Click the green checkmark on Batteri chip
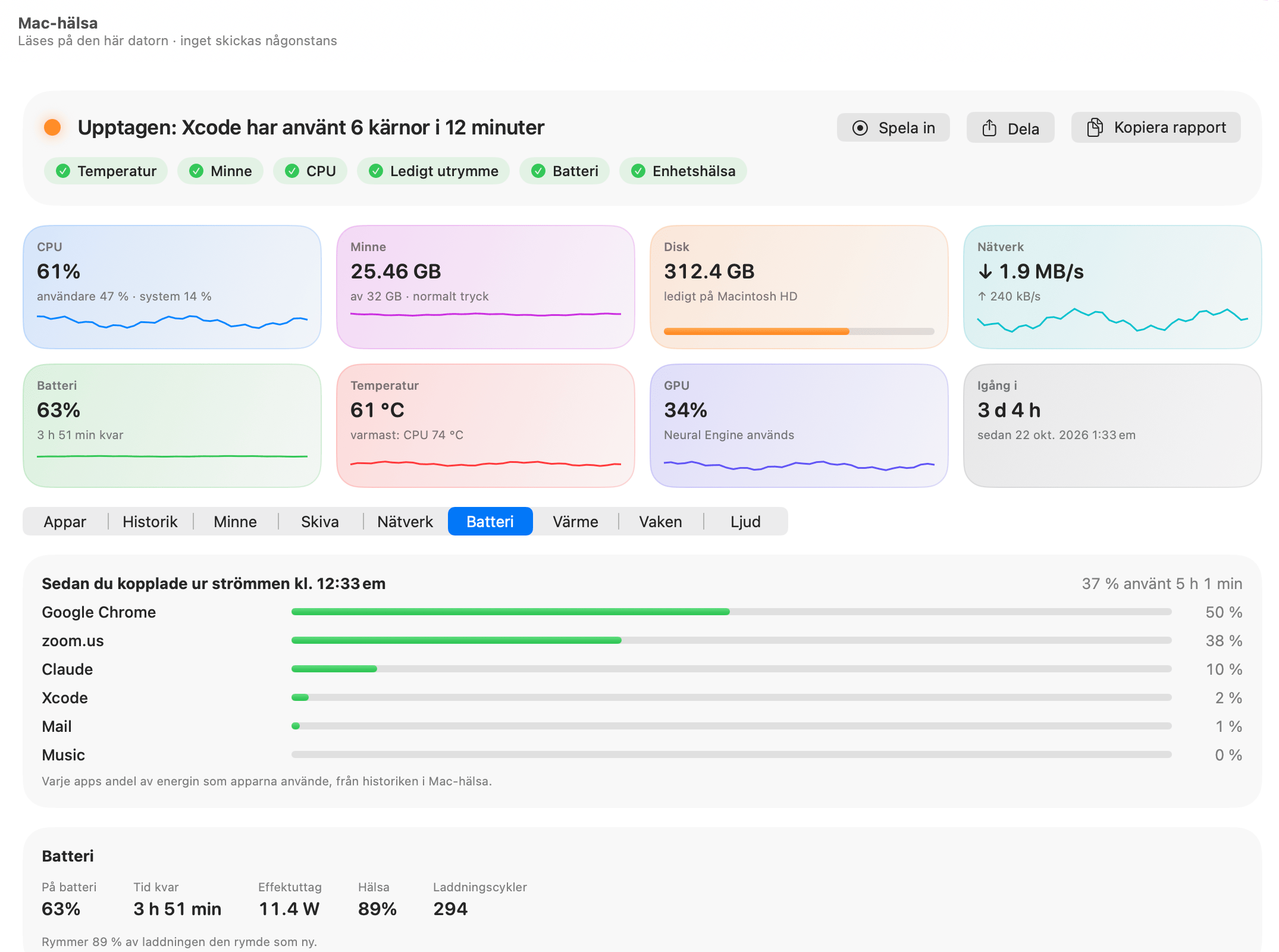 tap(538, 171)
